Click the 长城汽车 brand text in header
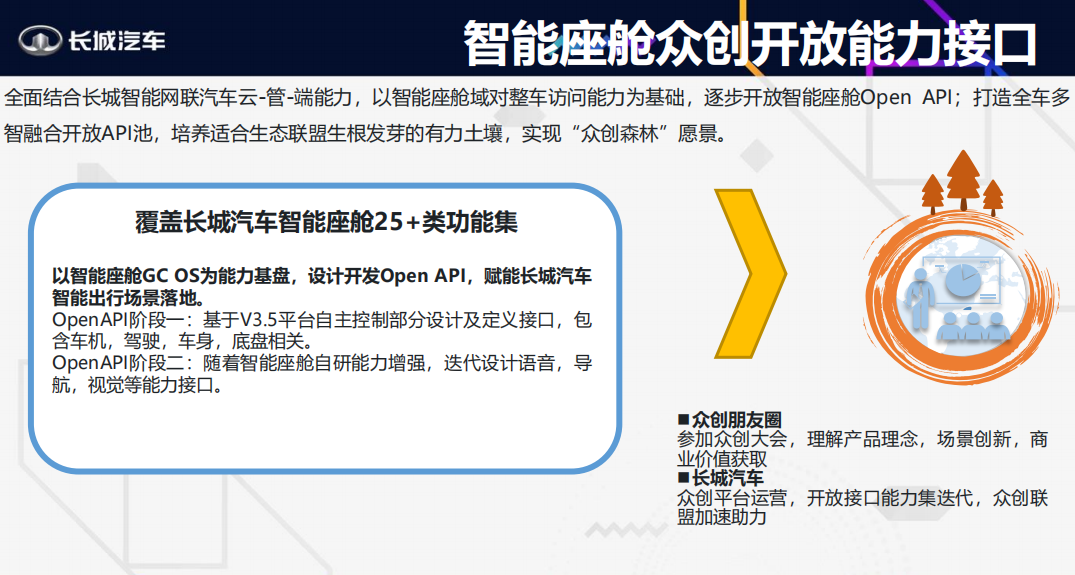 (x=117, y=40)
